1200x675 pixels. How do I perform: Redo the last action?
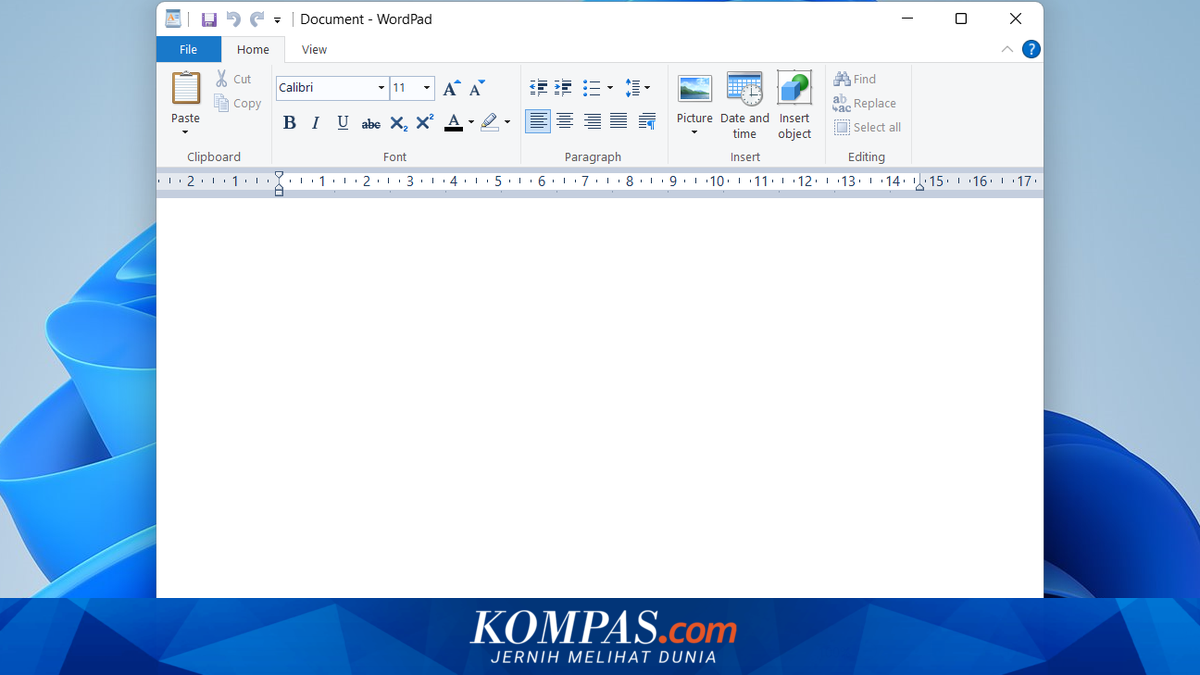[x=257, y=19]
